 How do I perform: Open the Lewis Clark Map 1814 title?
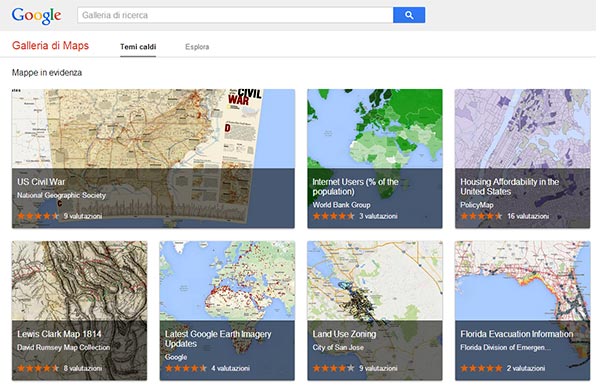[x=59, y=334]
